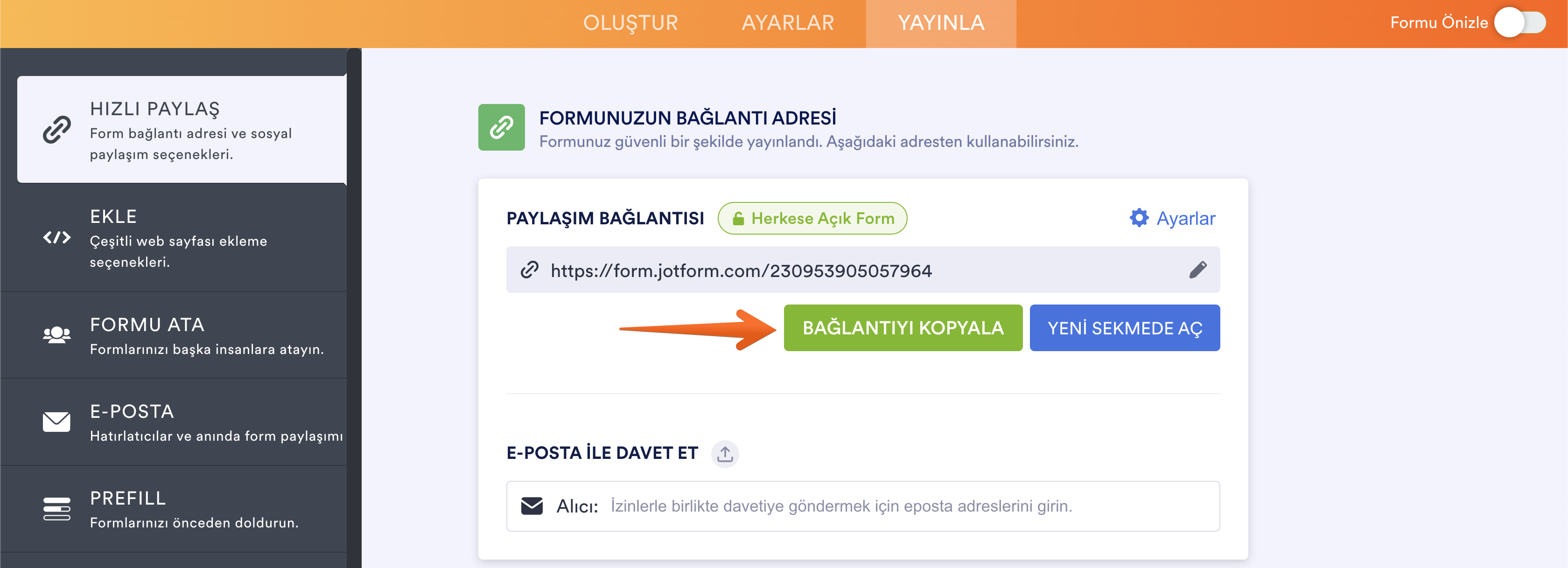The height and width of the screenshot is (568, 1568).
Task: Click the chain link icon inside URL field
Action: 530,270
